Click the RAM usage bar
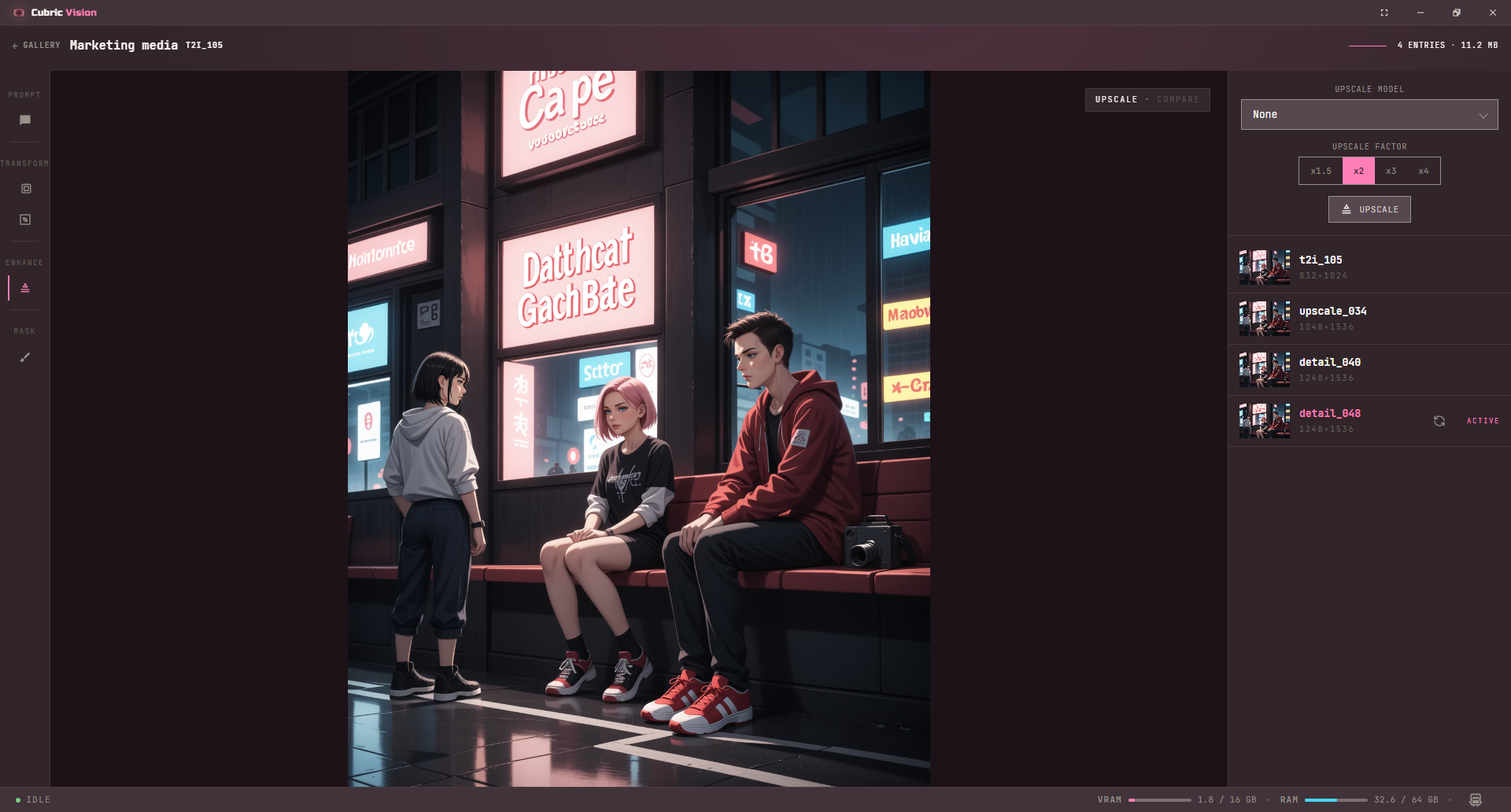The image size is (1511, 812). coord(1336,800)
